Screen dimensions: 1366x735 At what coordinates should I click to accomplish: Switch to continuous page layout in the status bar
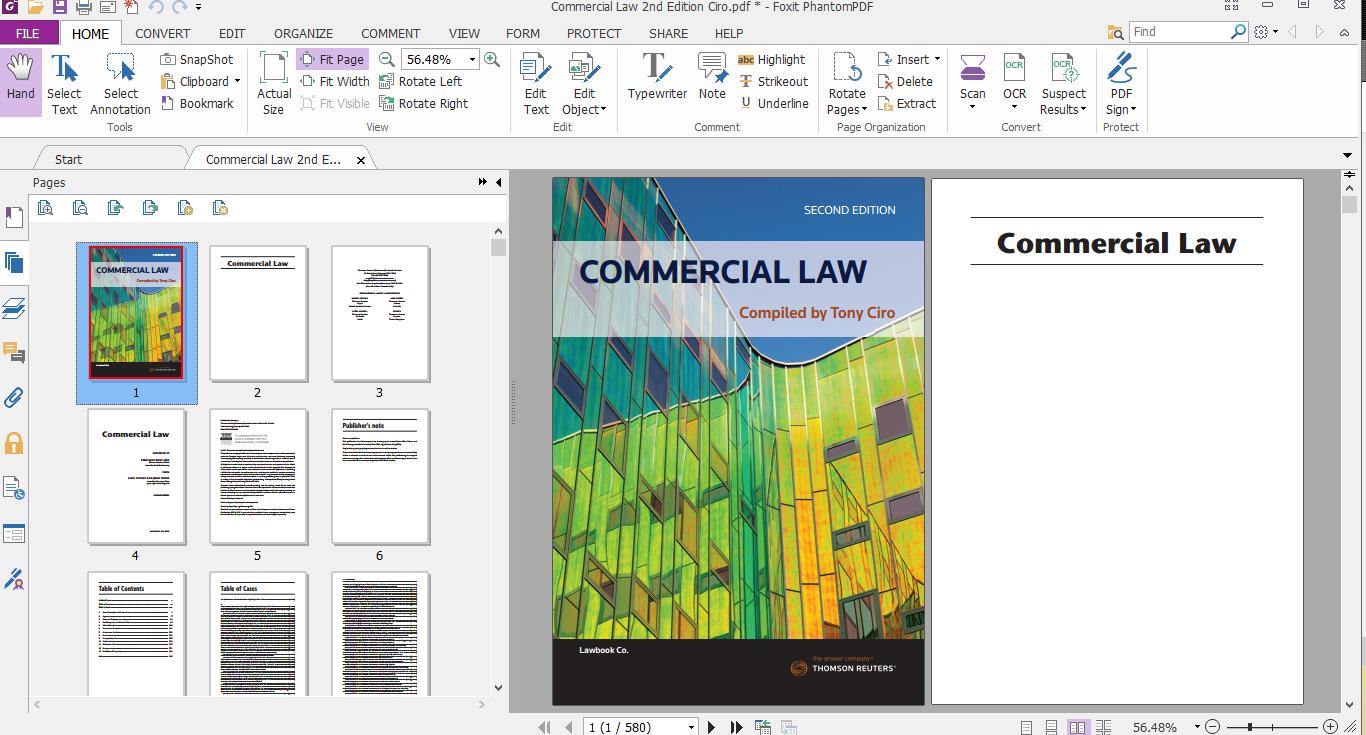(x=1052, y=727)
